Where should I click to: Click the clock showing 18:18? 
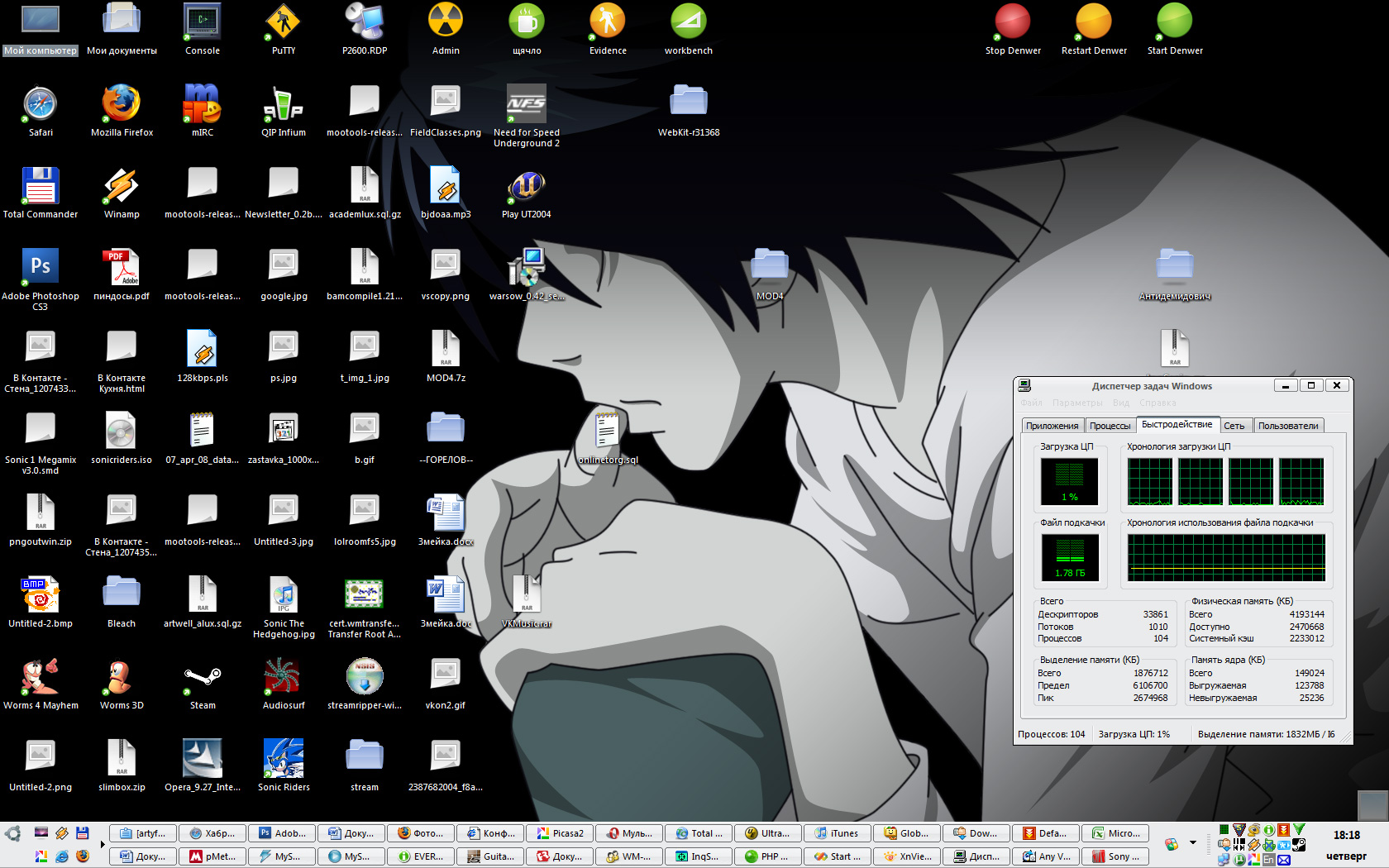(1346, 835)
